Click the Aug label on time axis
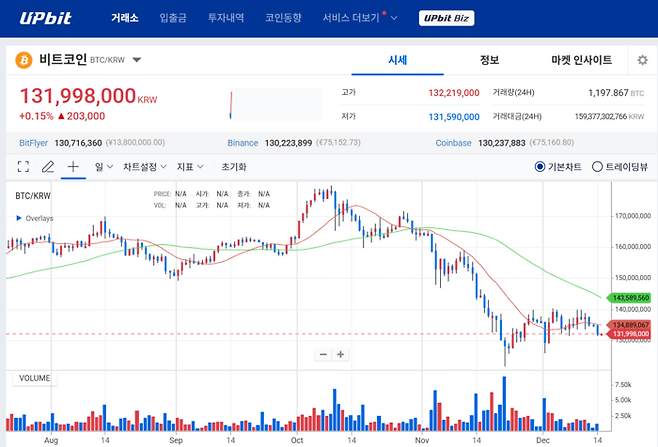 click(x=51, y=440)
